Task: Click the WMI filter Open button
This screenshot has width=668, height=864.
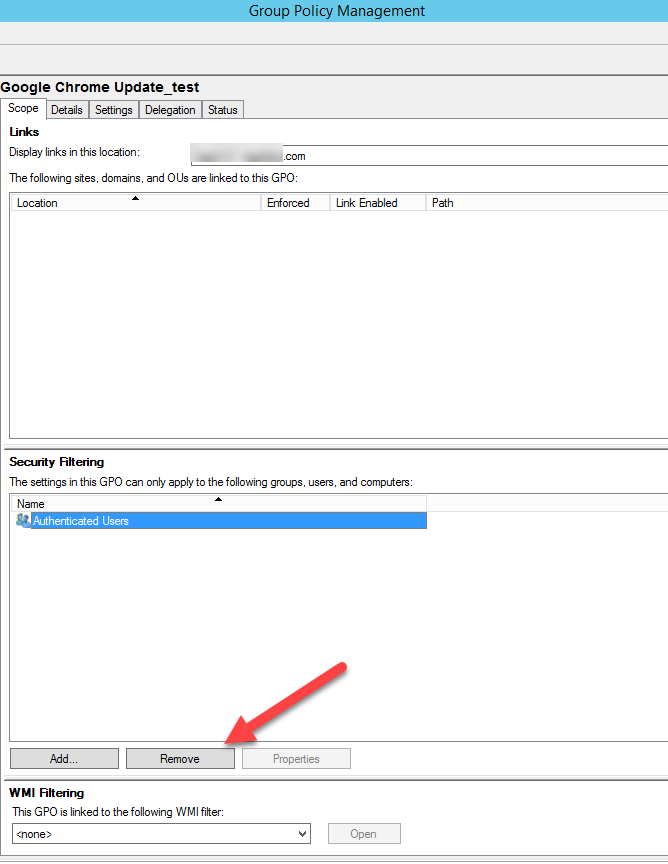Action: click(364, 834)
